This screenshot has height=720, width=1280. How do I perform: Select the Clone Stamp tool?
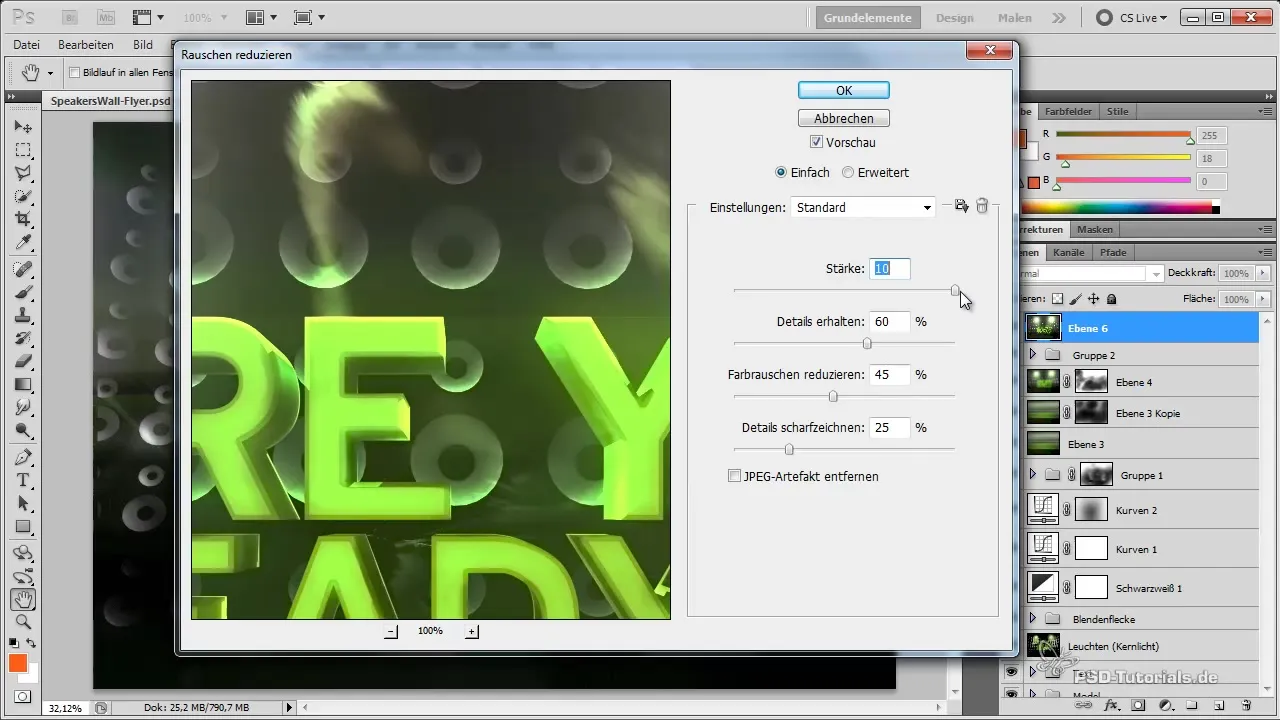coord(23,316)
